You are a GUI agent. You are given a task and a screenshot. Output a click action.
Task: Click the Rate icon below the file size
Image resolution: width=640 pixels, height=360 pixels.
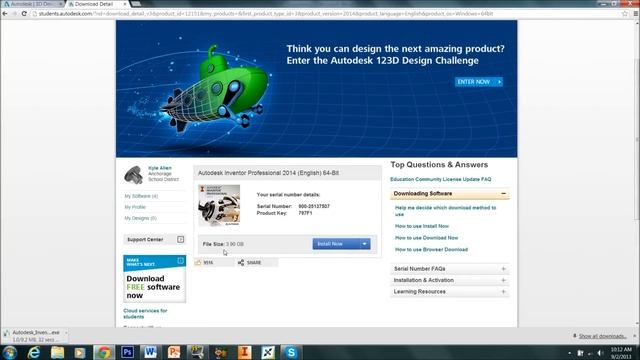[x=198, y=262]
